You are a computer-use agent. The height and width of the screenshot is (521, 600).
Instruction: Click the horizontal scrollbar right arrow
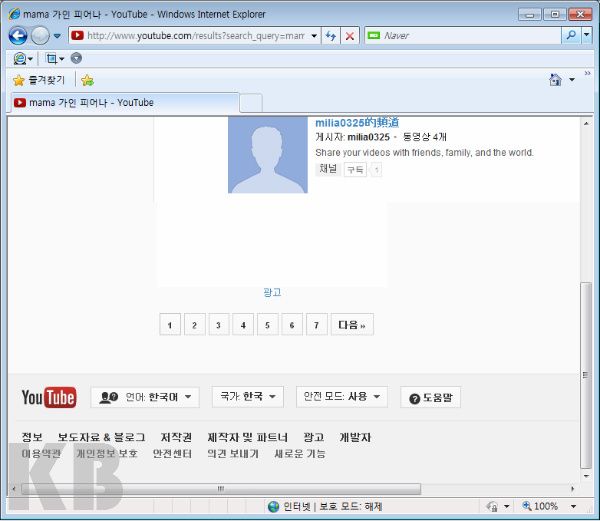click(x=572, y=488)
